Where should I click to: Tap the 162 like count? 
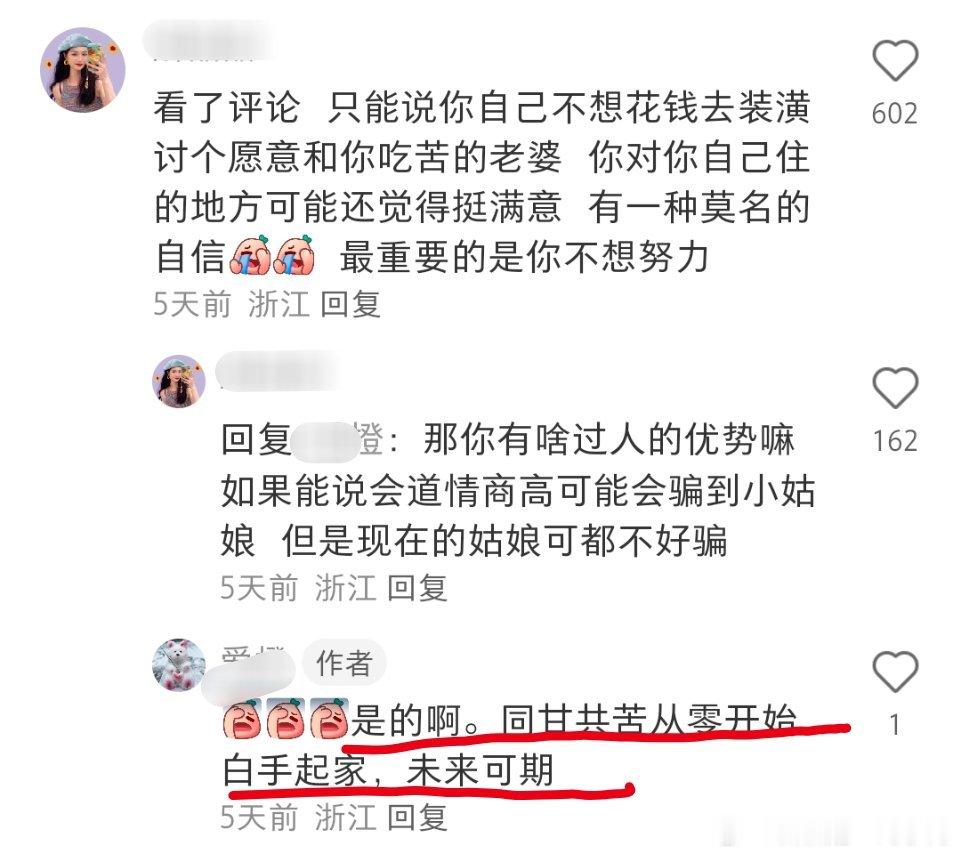[895, 441]
